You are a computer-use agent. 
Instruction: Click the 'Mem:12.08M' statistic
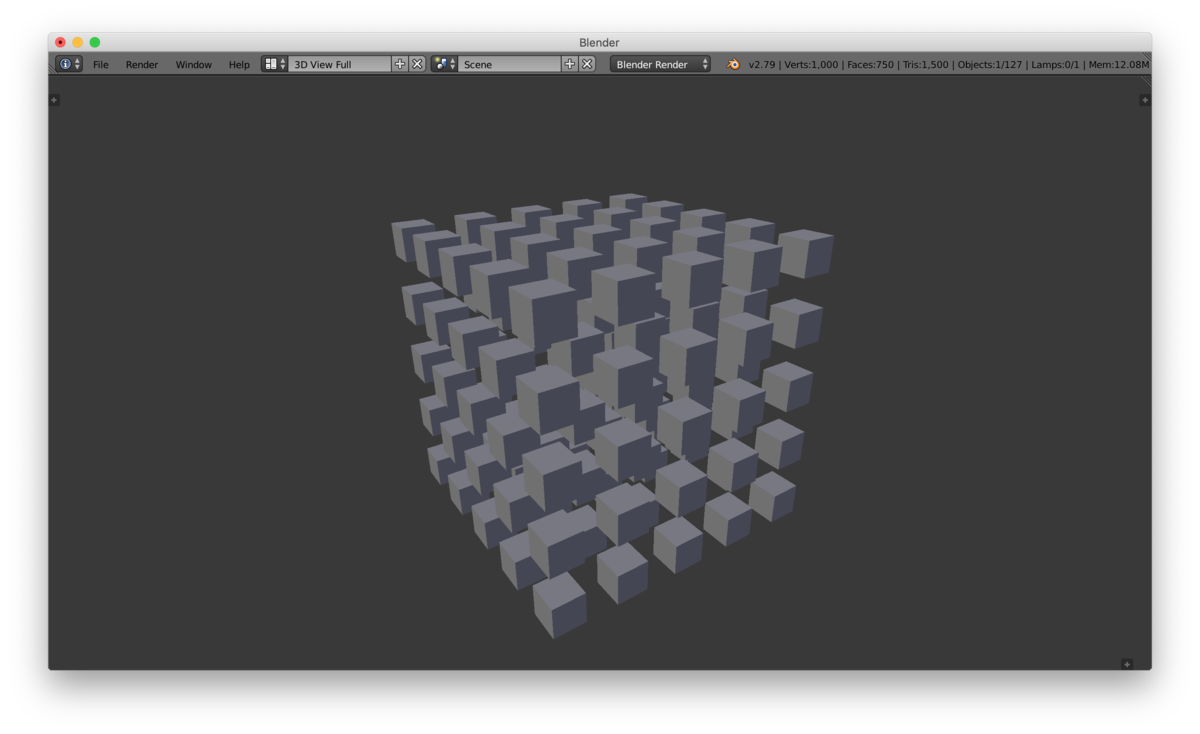[x=1118, y=64]
